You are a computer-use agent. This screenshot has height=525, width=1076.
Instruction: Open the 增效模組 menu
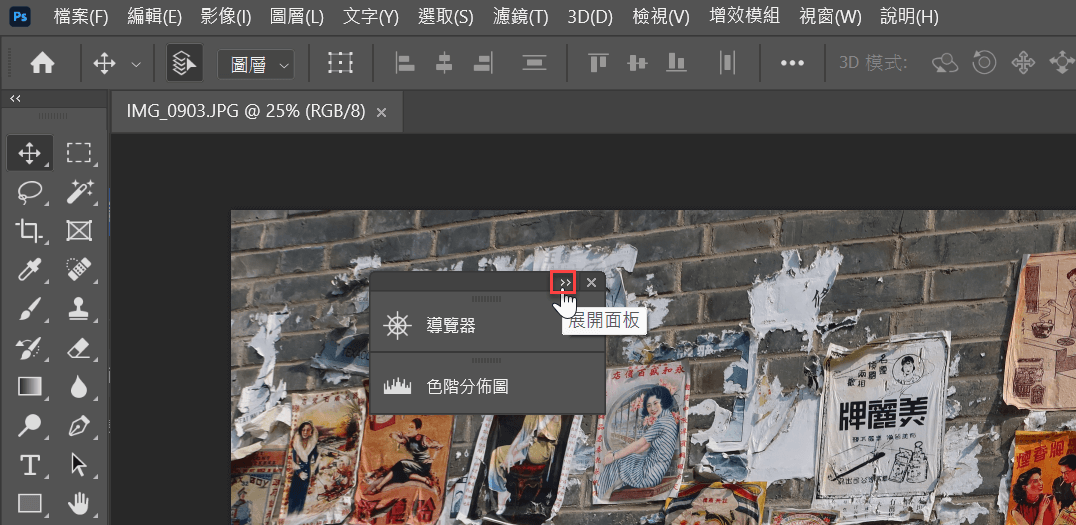pyautogui.click(x=745, y=16)
